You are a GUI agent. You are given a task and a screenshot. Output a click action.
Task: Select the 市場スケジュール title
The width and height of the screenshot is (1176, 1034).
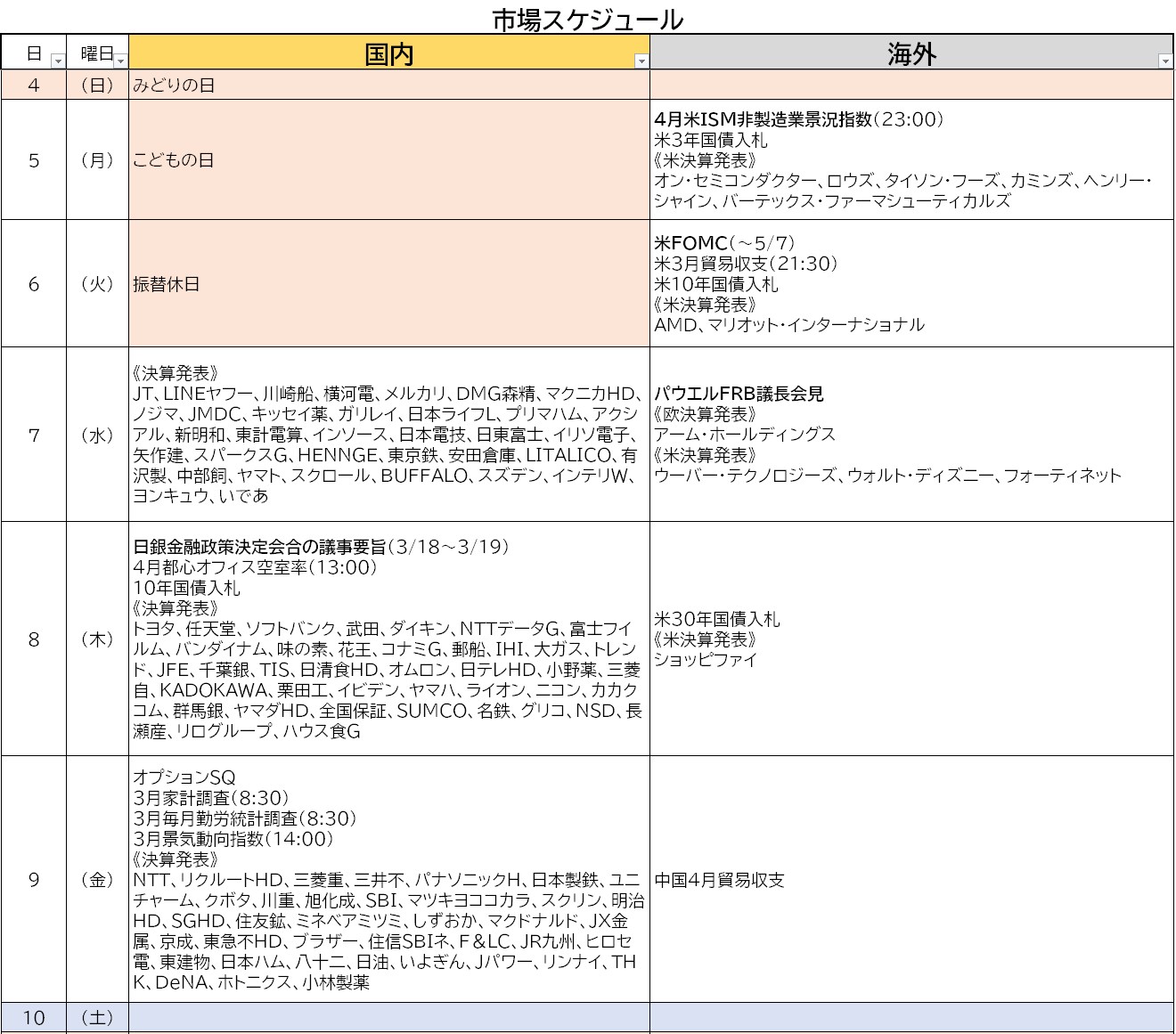pos(588,19)
